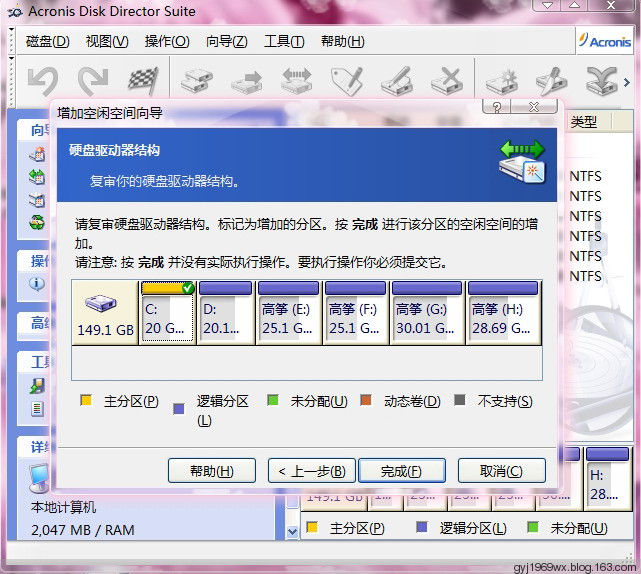
Task: Open the 视图(V) menu
Action: click(107, 41)
